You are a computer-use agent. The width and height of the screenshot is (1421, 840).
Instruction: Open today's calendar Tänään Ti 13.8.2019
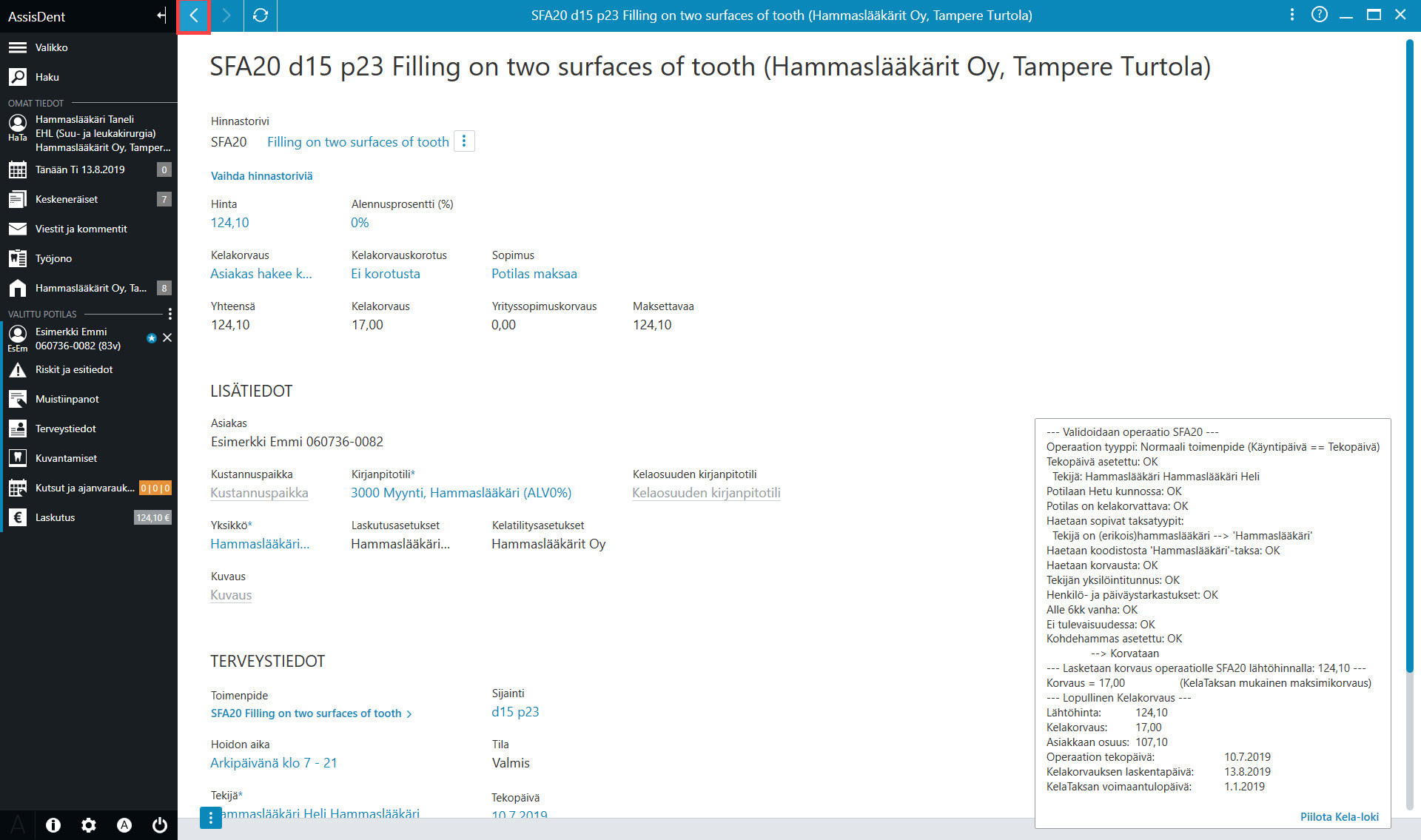pyautogui.click(x=89, y=169)
